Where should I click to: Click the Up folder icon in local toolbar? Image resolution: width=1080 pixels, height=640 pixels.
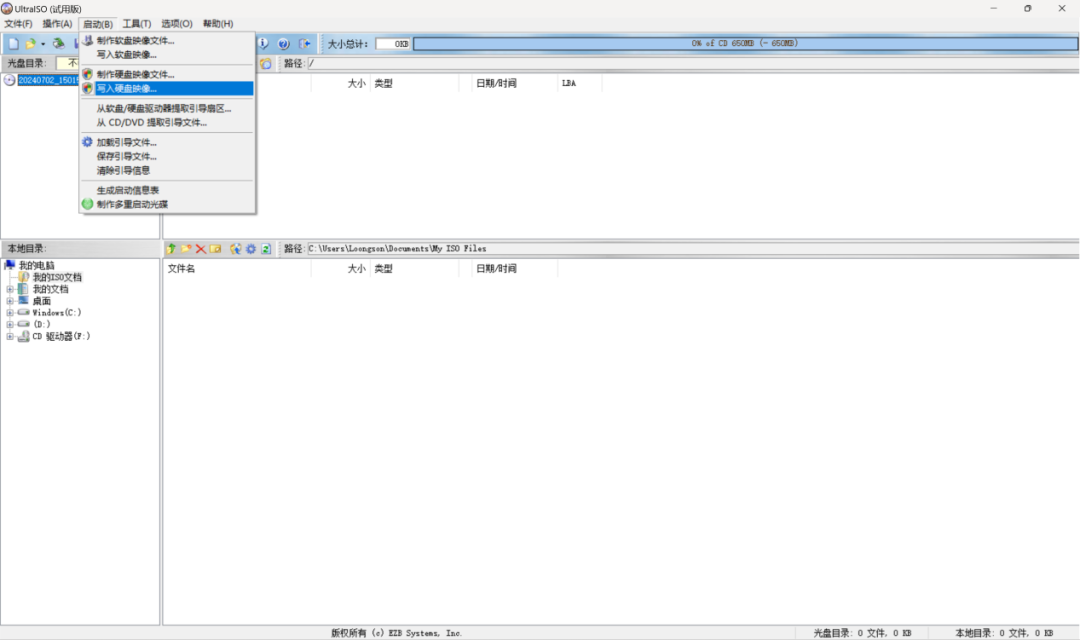(x=171, y=249)
